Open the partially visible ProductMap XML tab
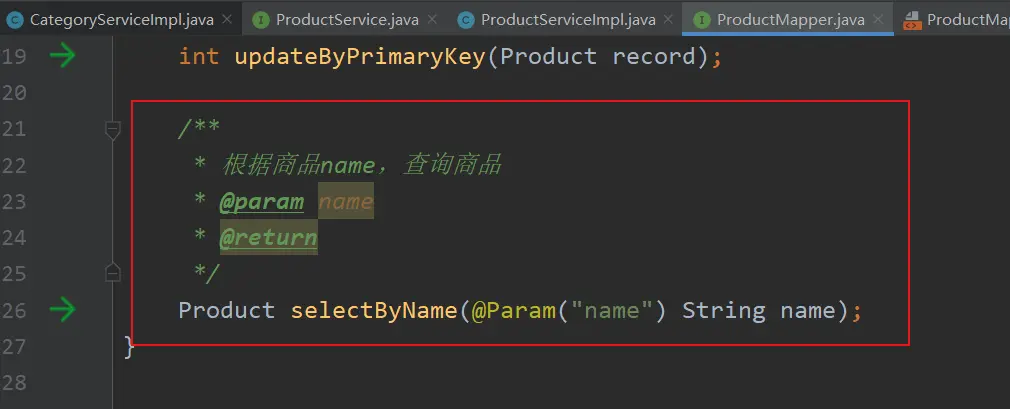 (953, 19)
